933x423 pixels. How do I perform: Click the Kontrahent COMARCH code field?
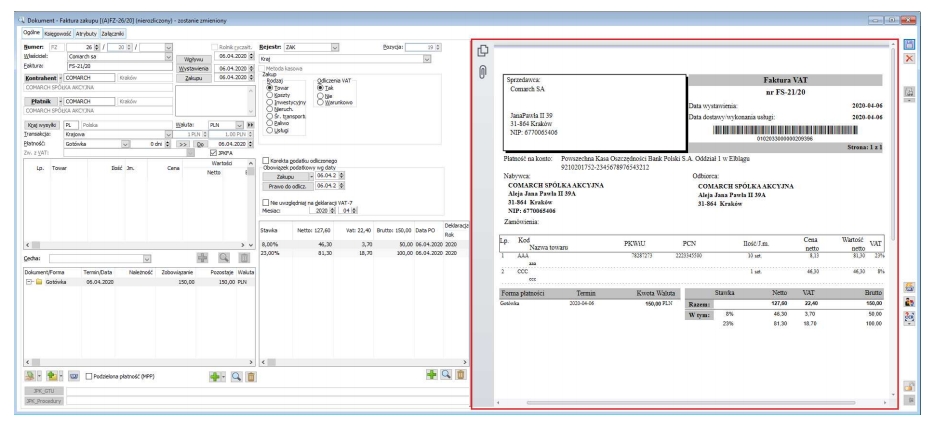[89, 78]
